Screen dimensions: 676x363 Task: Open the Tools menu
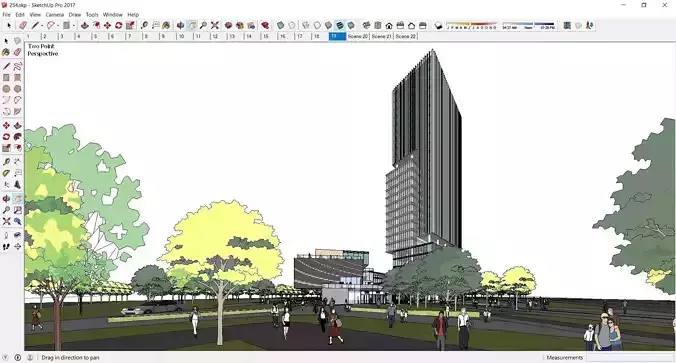[x=92, y=15]
